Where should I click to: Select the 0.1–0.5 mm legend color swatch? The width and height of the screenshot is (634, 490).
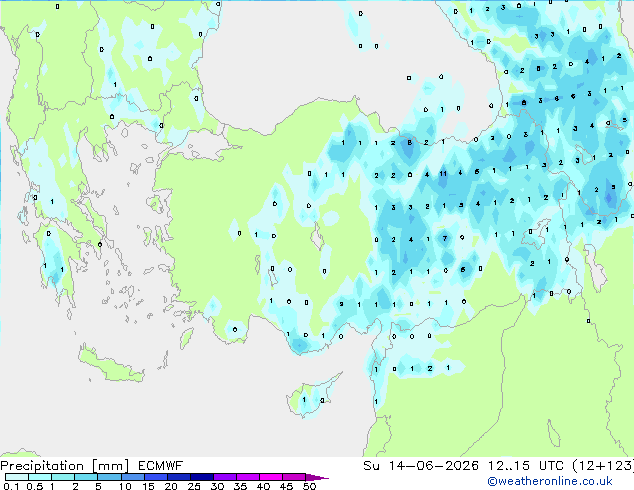[17, 477]
